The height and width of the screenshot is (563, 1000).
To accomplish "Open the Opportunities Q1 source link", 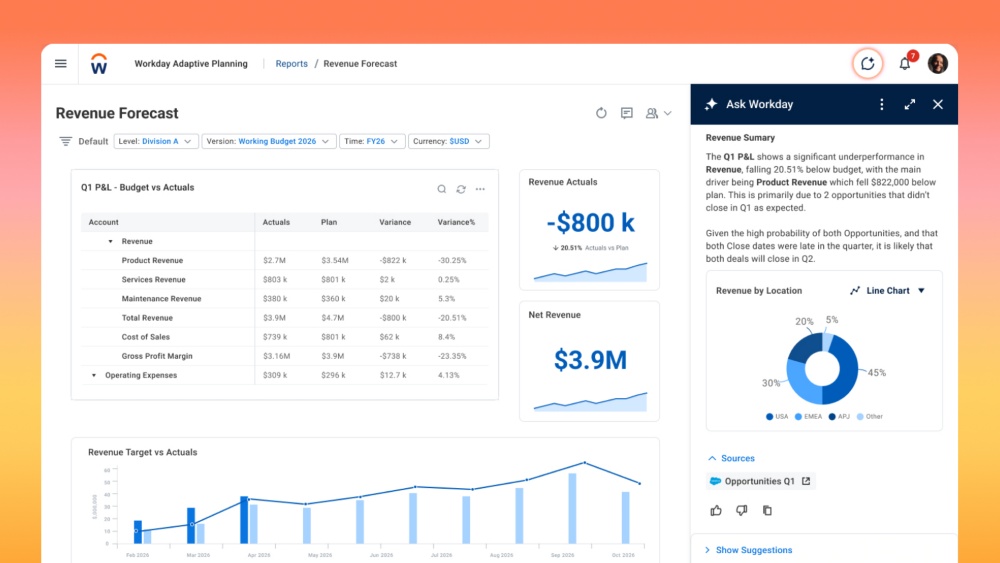I will pyautogui.click(x=760, y=481).
